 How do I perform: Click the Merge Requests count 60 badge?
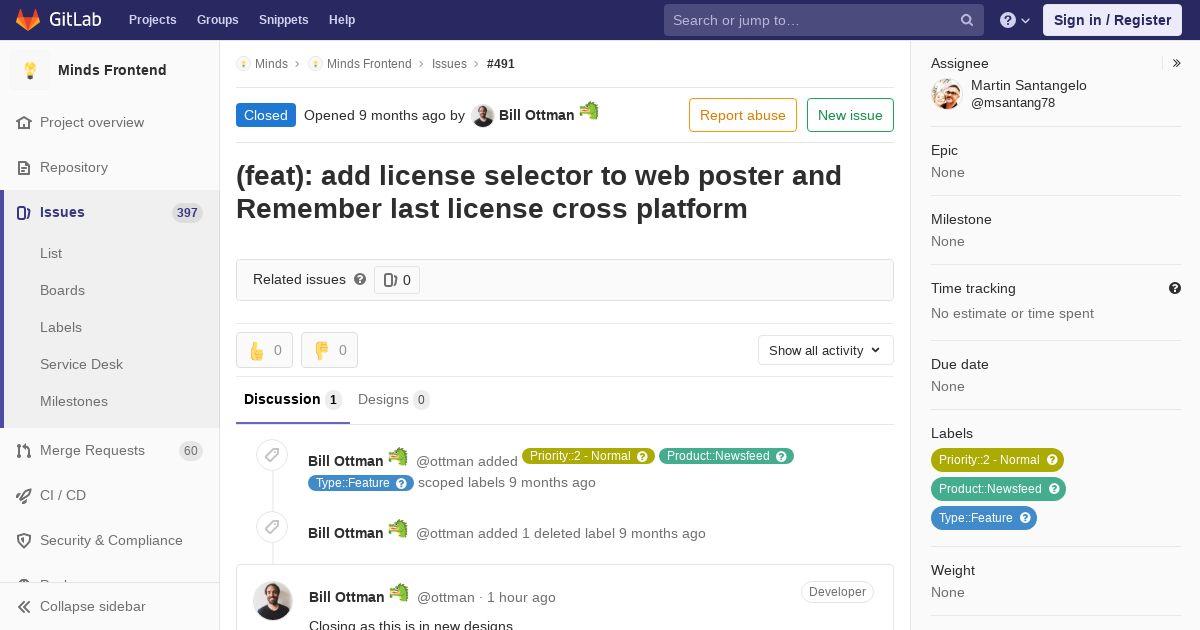click(191, 451)
